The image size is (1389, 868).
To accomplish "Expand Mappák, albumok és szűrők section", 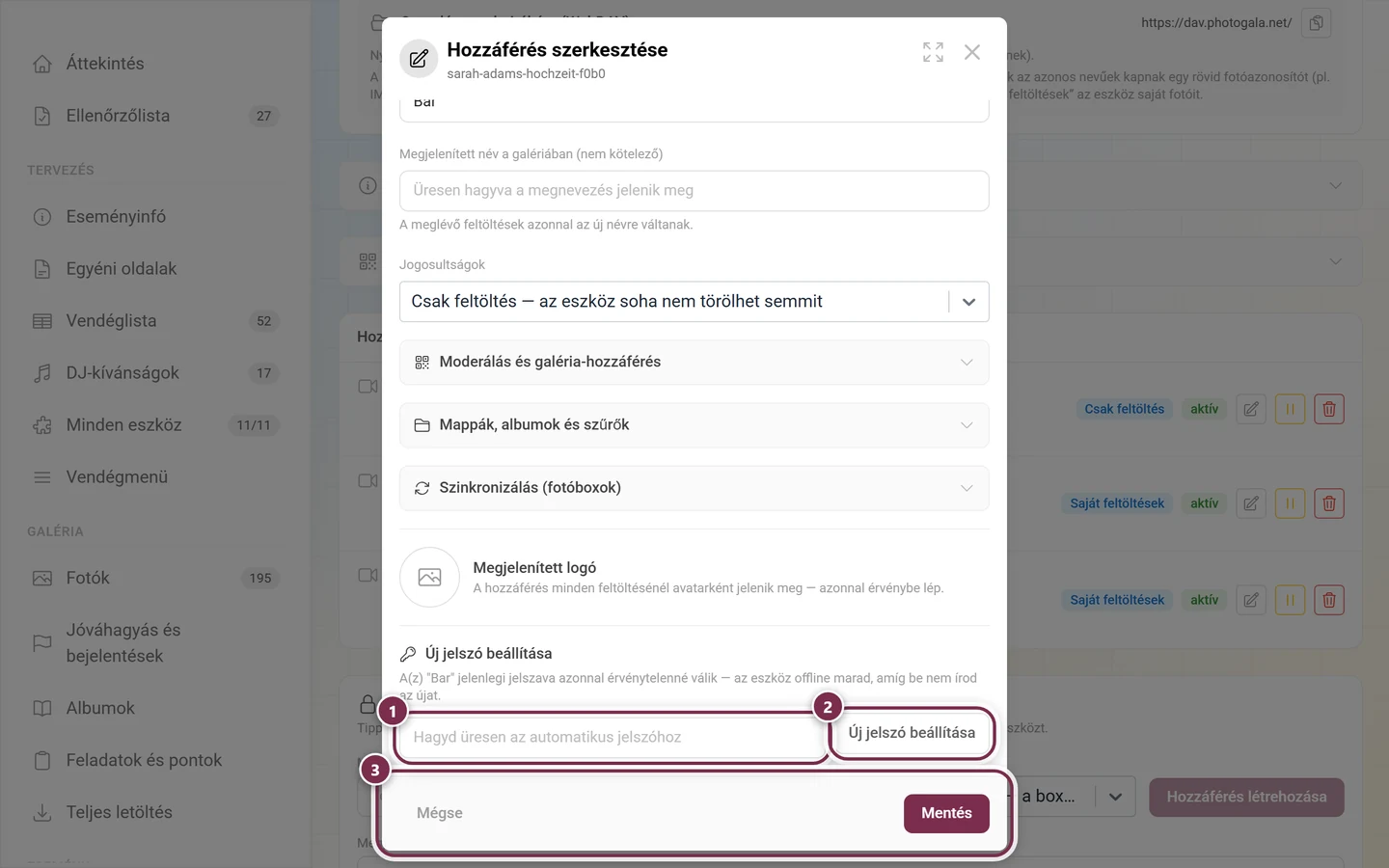I will 694,425.
